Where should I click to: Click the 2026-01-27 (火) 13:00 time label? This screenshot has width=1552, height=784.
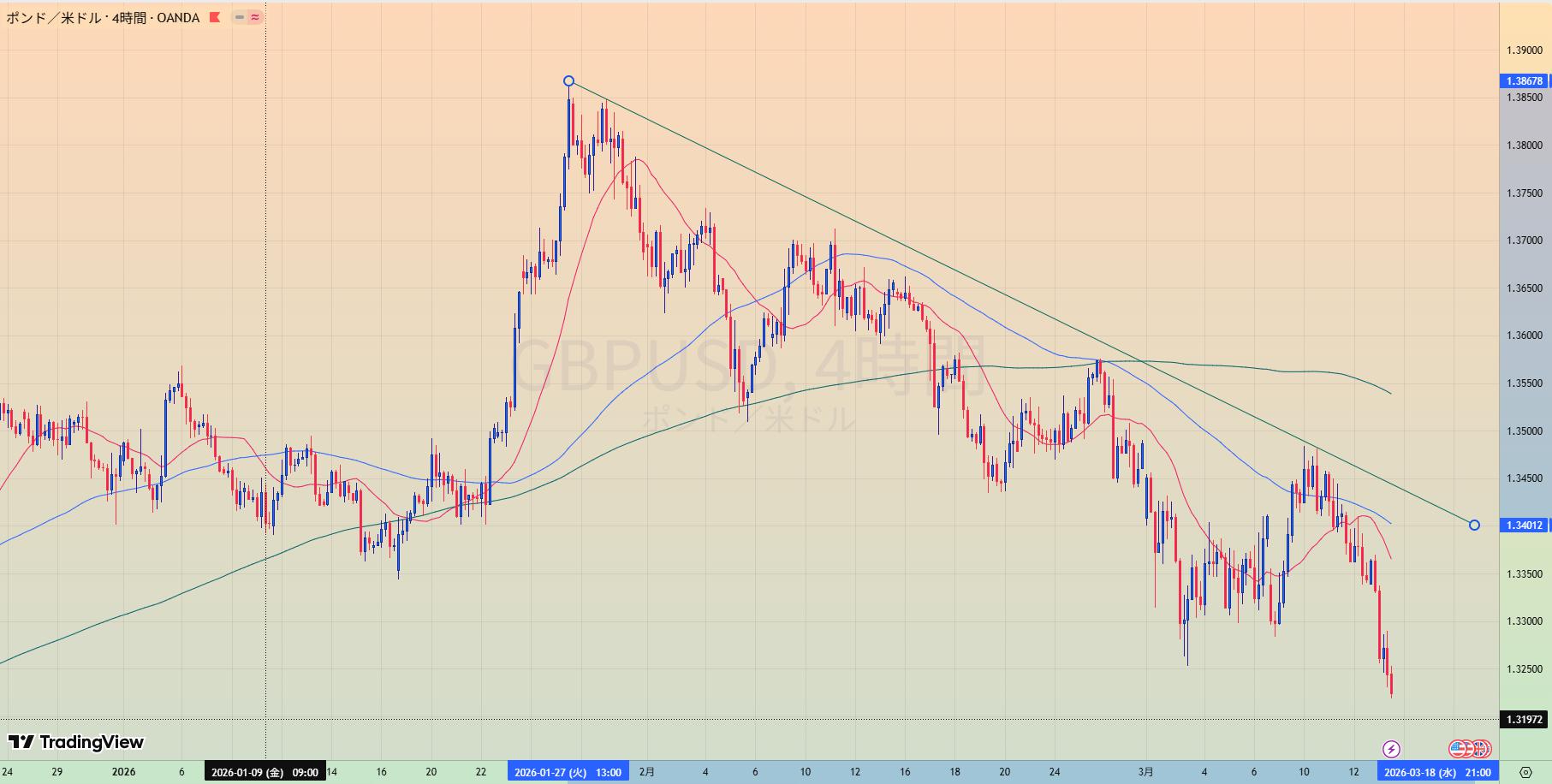click(x=568, y=772)
